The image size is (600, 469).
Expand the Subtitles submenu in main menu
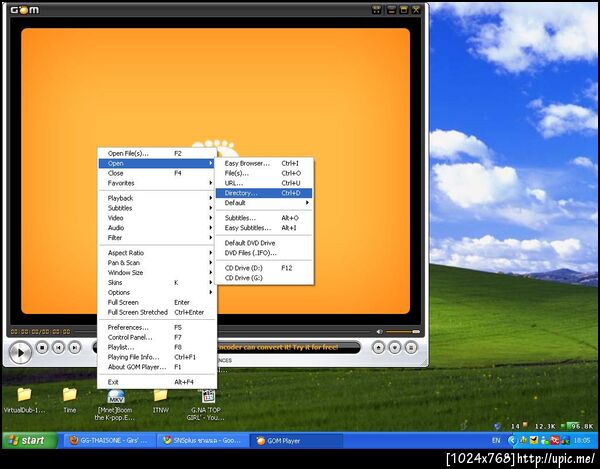click(x=157, y=208)
